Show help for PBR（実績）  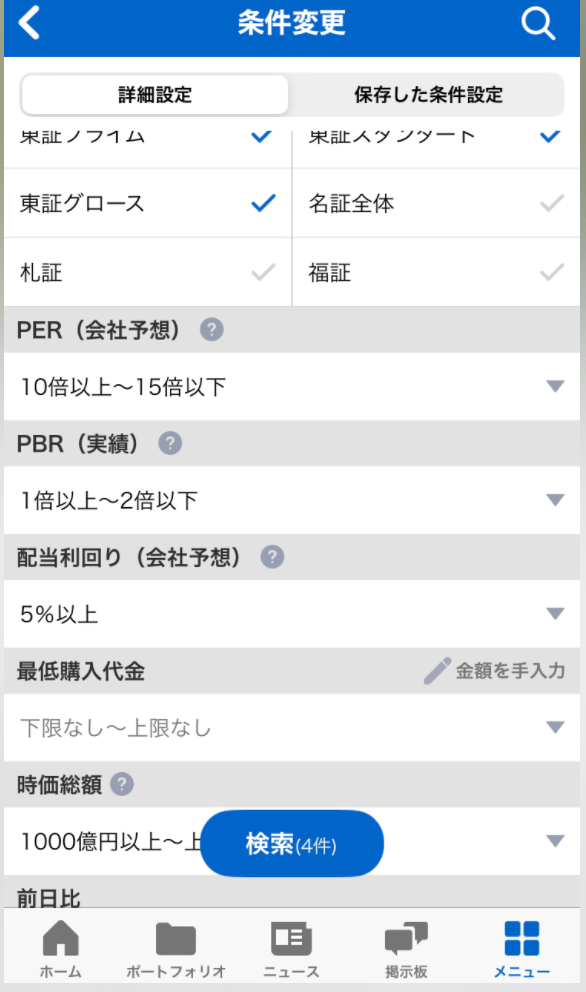point(170,443)
